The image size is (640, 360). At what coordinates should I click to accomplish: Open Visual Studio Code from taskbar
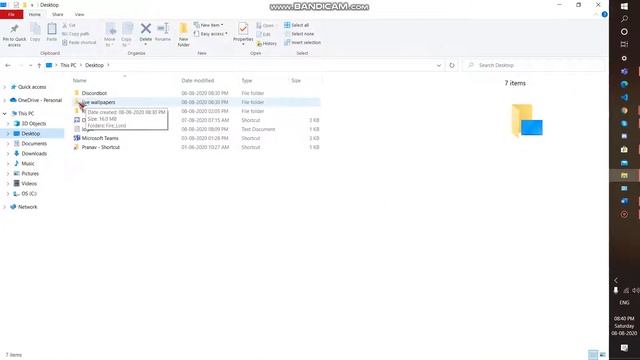click(624, 98)
